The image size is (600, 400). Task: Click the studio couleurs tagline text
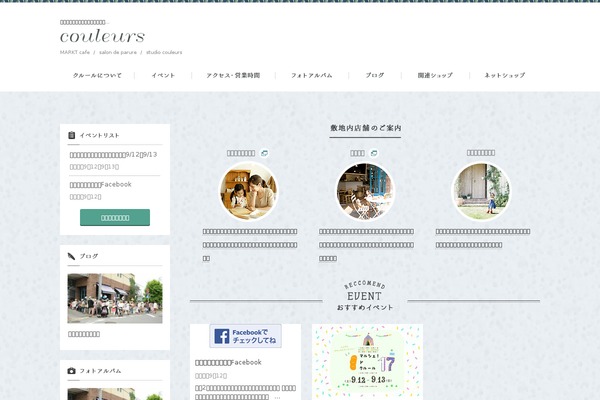(164, 52)
